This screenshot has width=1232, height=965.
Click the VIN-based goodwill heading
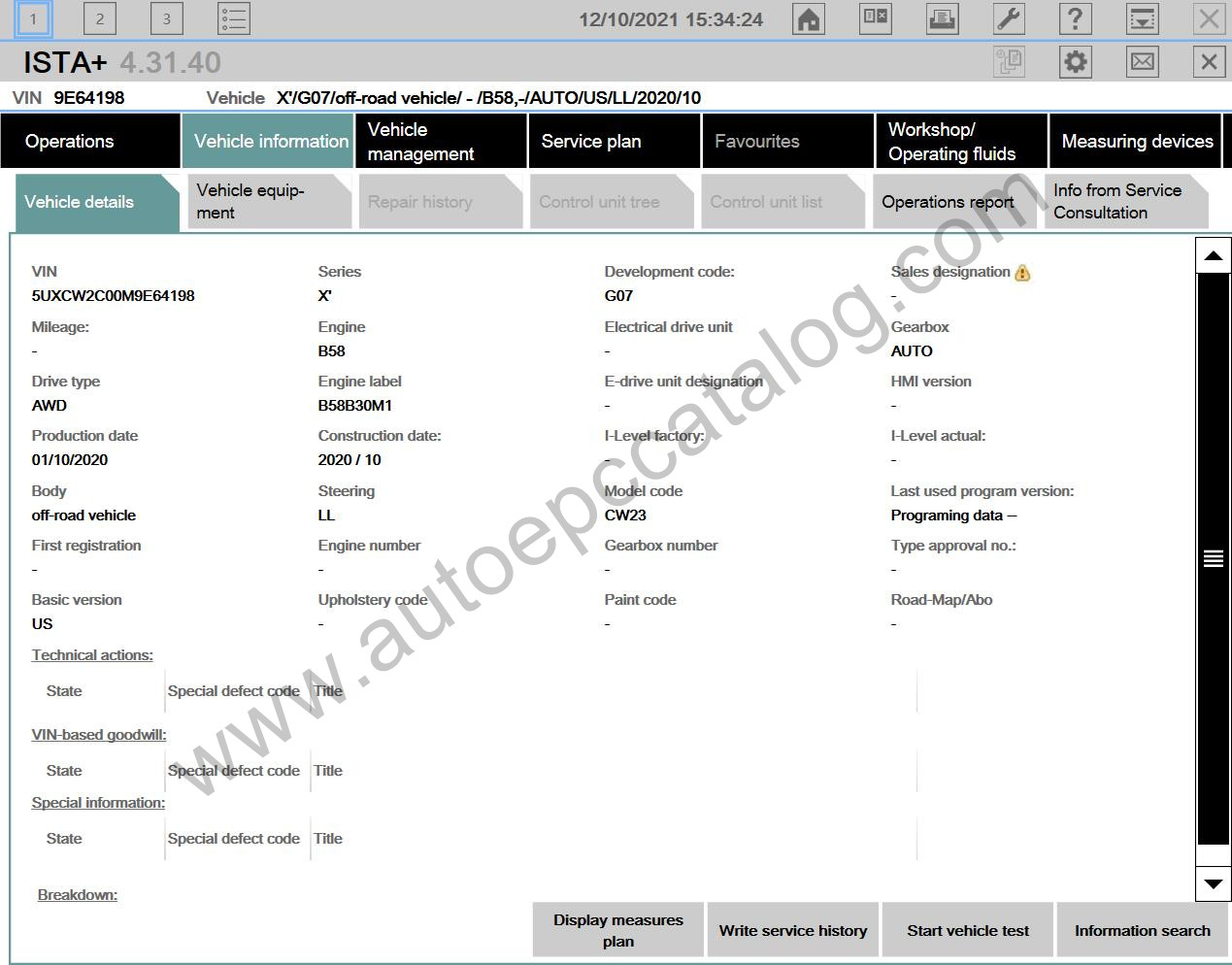(x=99, y=735)
